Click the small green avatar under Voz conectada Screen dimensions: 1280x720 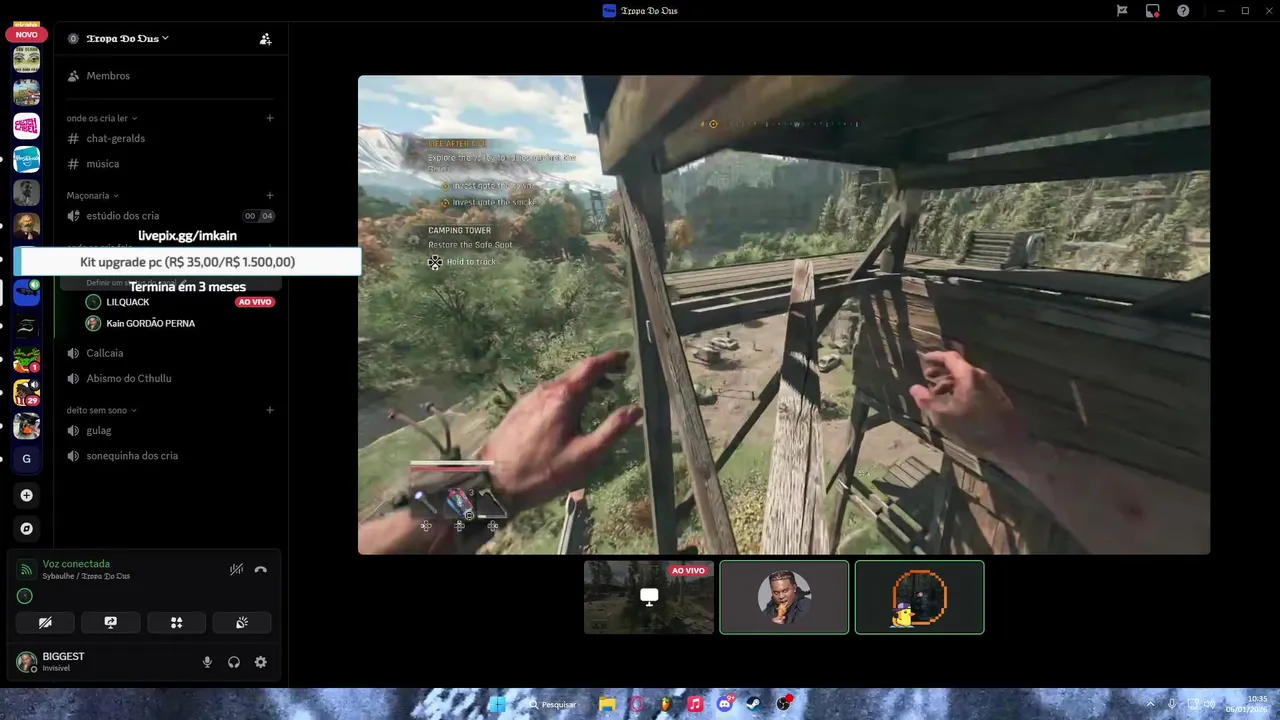[25, 596]
